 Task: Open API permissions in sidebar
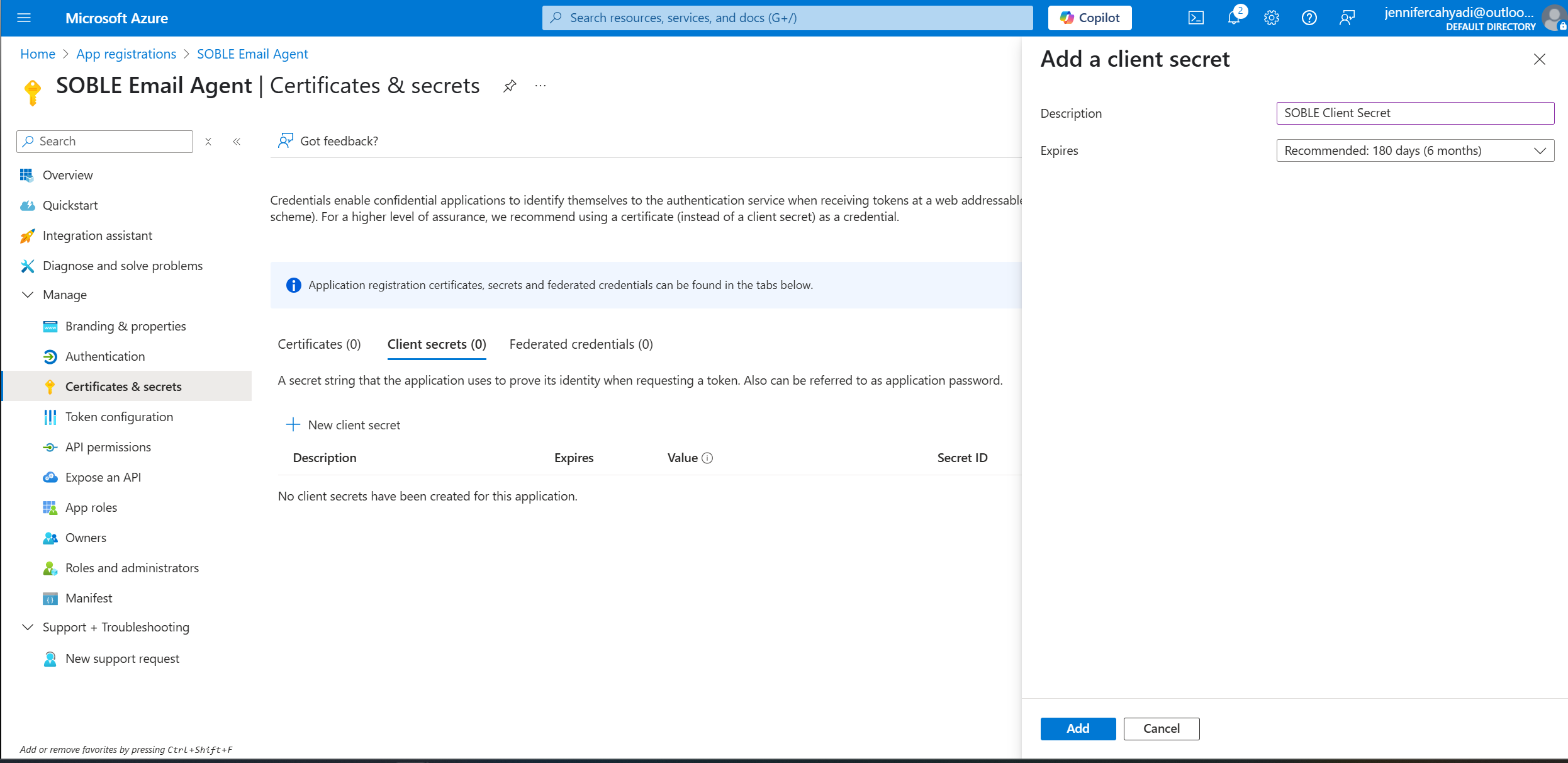point(108,447)
